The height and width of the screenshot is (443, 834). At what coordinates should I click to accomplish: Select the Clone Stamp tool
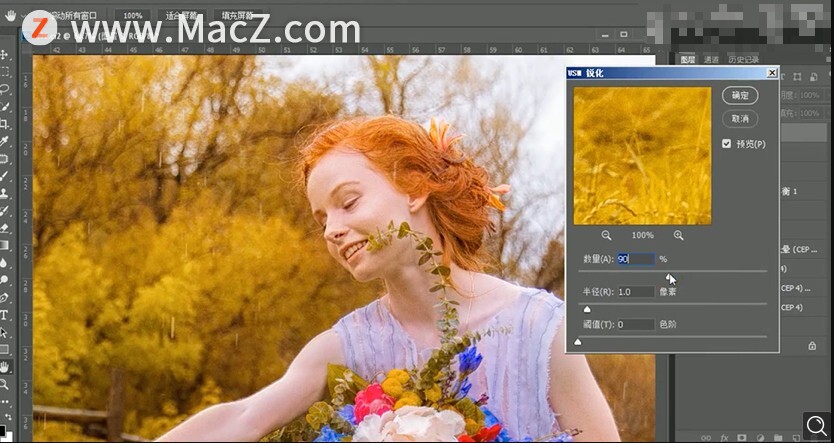tap(4, 193)
